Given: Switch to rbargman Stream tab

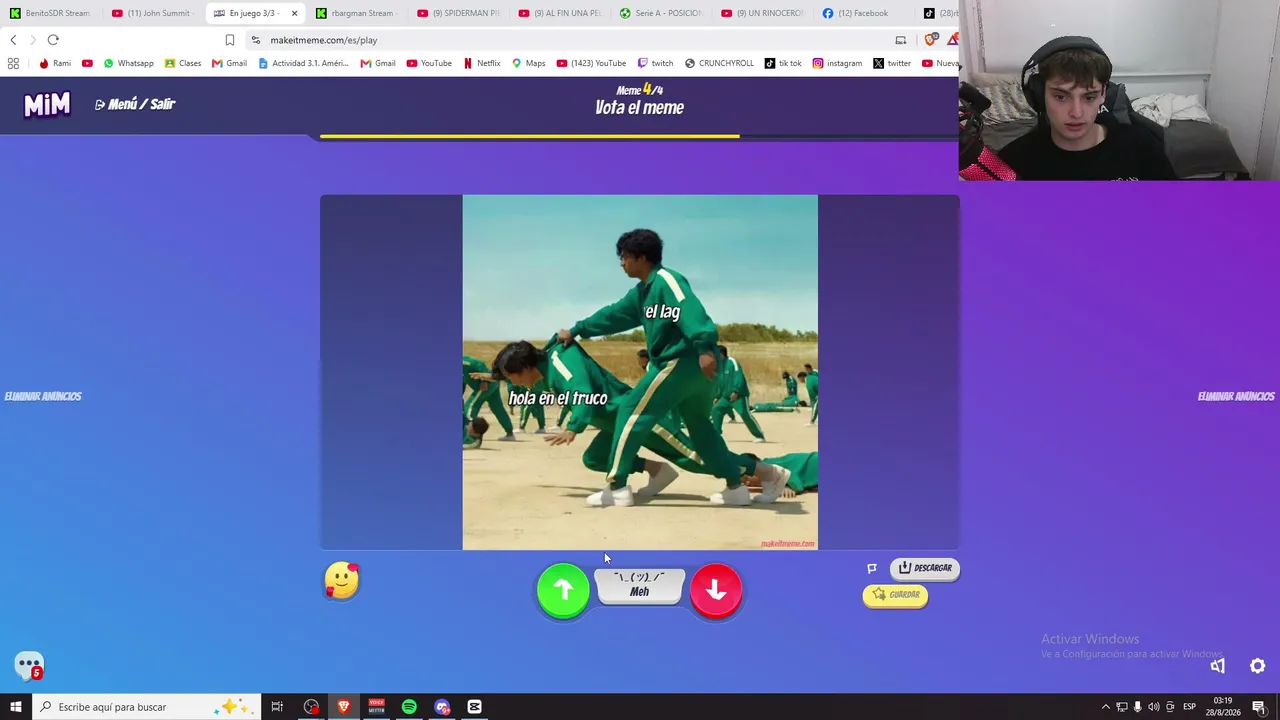Looking at the screenshot, I should tap(355, 13).
